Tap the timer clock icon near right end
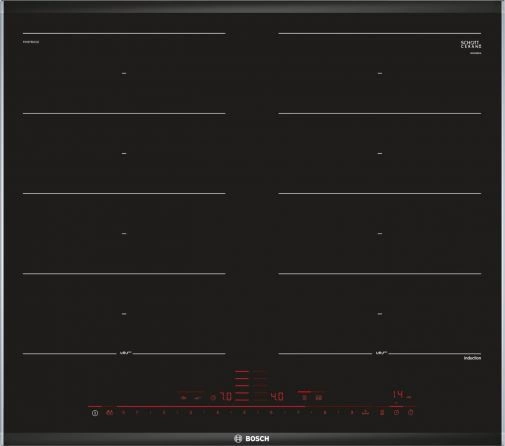Image resolution: width=505 pixels, height=446 pixels. 396,413
